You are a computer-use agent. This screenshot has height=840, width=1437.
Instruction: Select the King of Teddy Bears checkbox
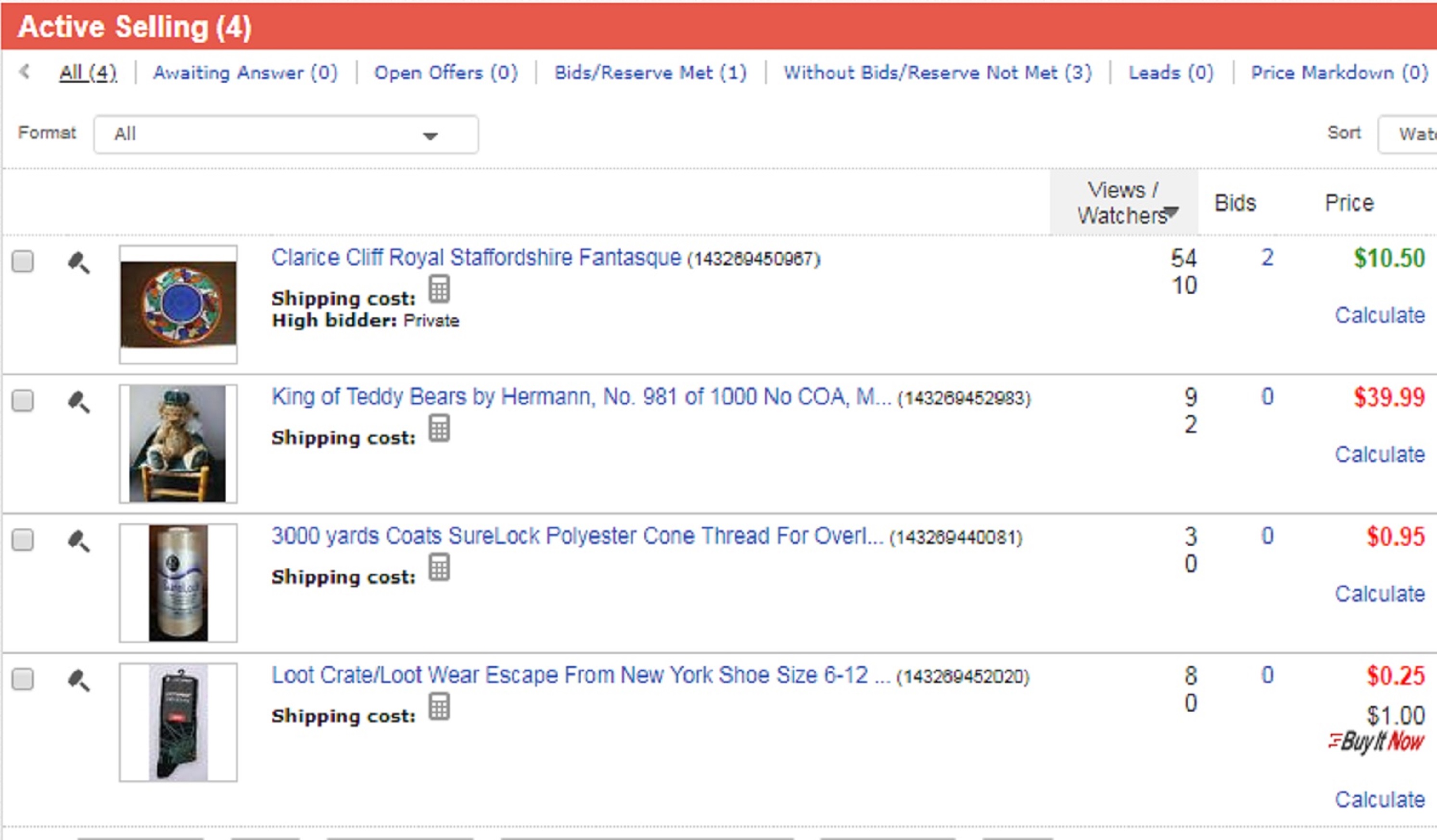tap(23, 401)
